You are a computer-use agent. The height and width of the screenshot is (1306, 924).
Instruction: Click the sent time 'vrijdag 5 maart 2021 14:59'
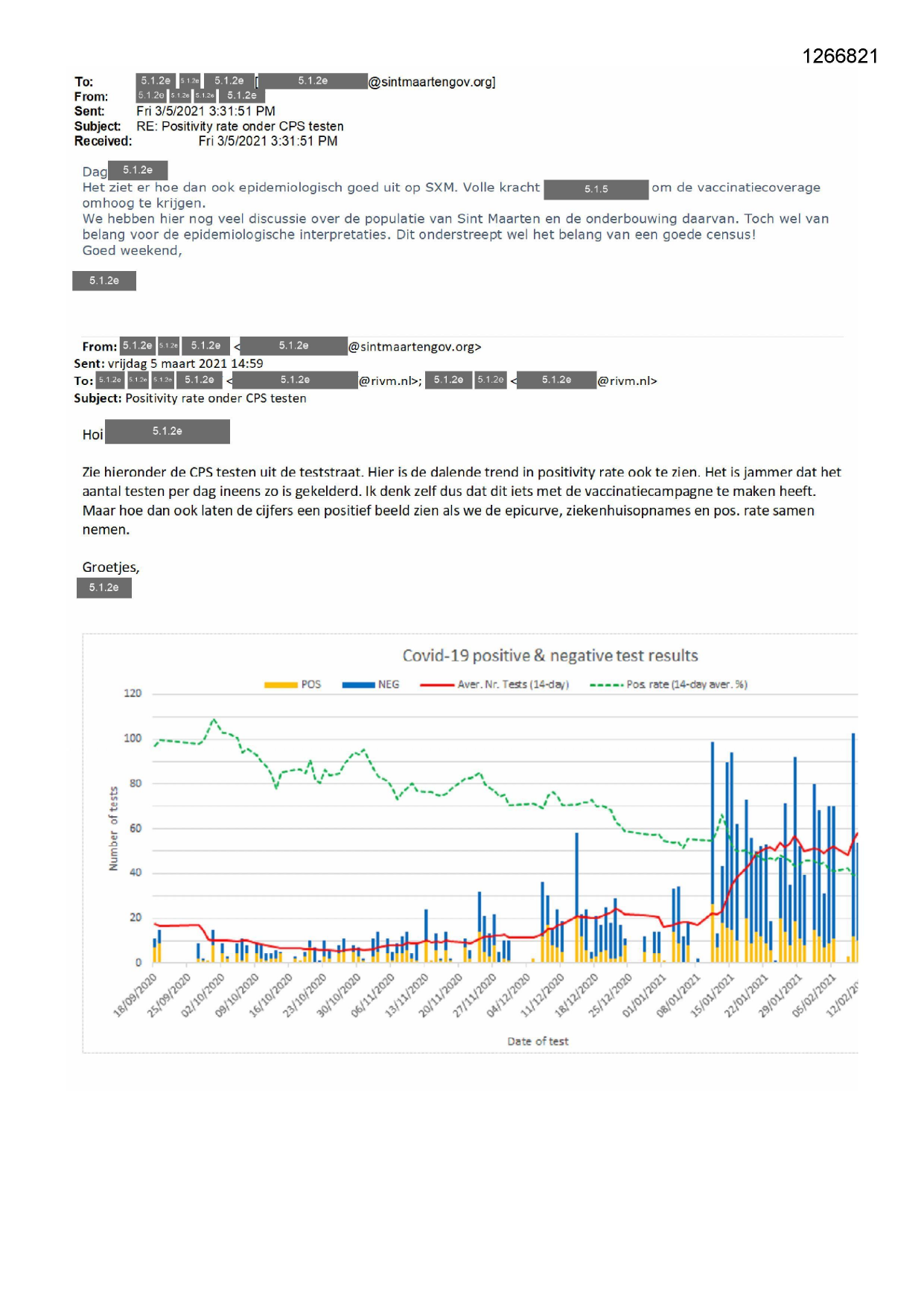click(185, 364)
